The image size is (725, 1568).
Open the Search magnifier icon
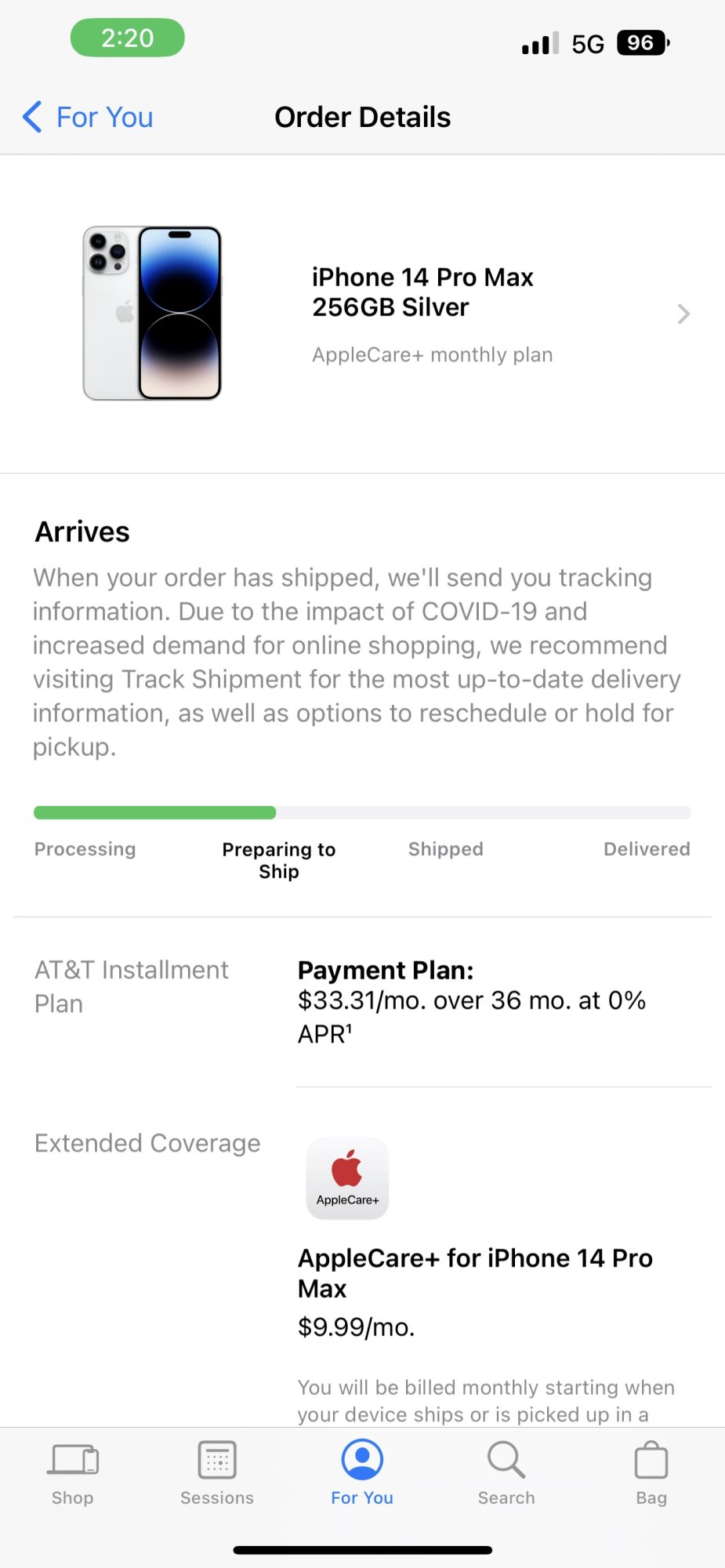[x=506, y=1459]
